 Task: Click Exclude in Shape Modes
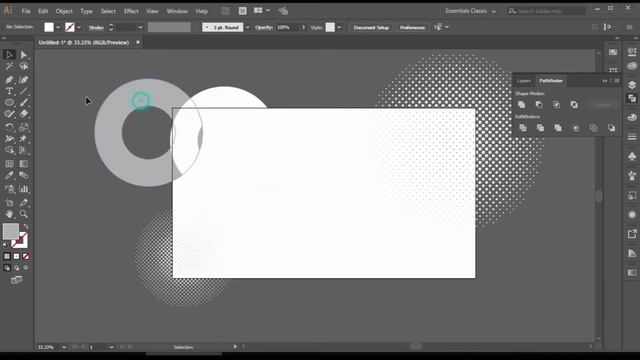[574, 105]
